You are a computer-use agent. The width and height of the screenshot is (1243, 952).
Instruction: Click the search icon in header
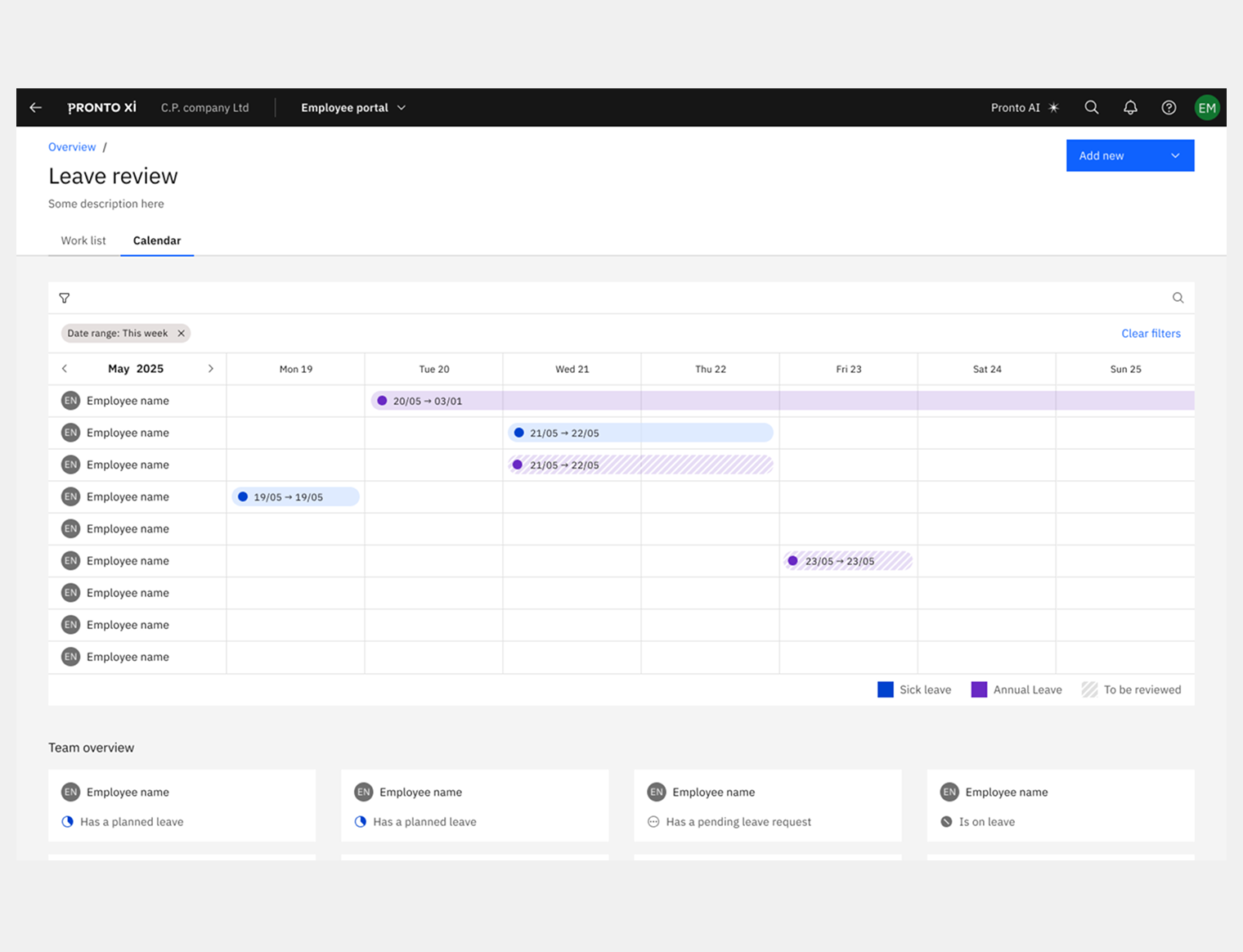(1091, 108)
